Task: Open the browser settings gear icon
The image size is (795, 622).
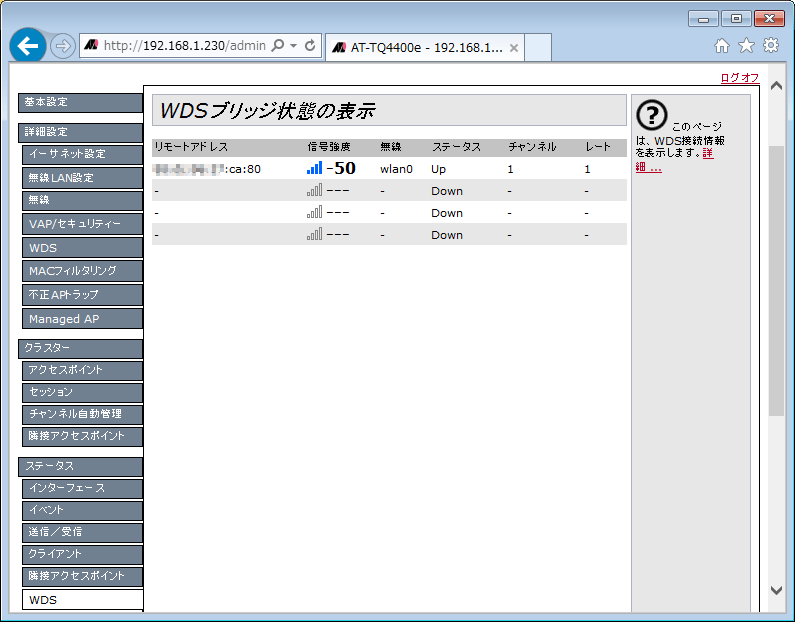Action: pos(771,46)
